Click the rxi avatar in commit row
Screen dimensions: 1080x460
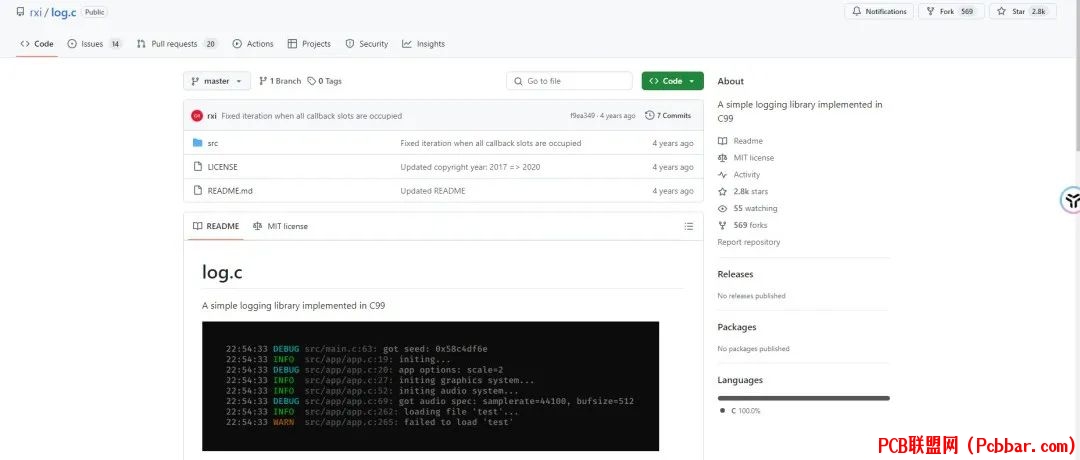[197, 116]
